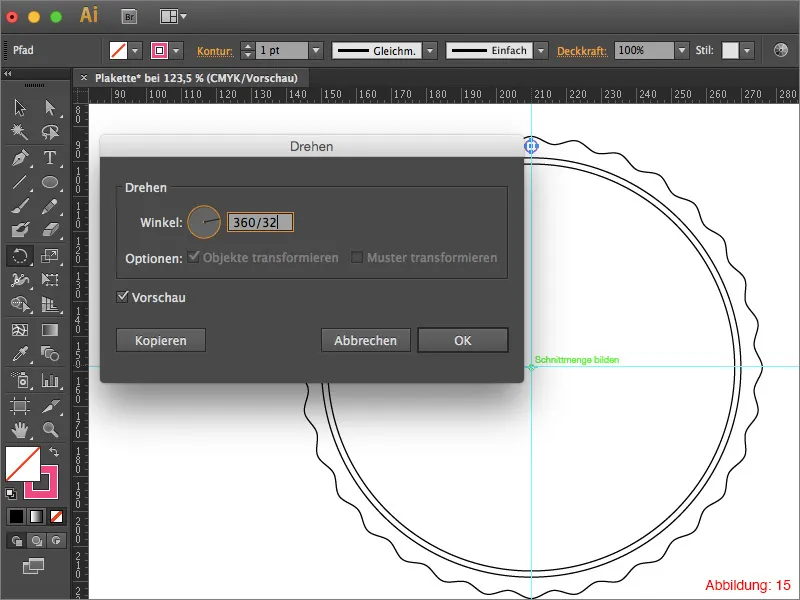Select the Gradient tool
Viewport: 800px width, 600px height.
[x=50, y=330]
